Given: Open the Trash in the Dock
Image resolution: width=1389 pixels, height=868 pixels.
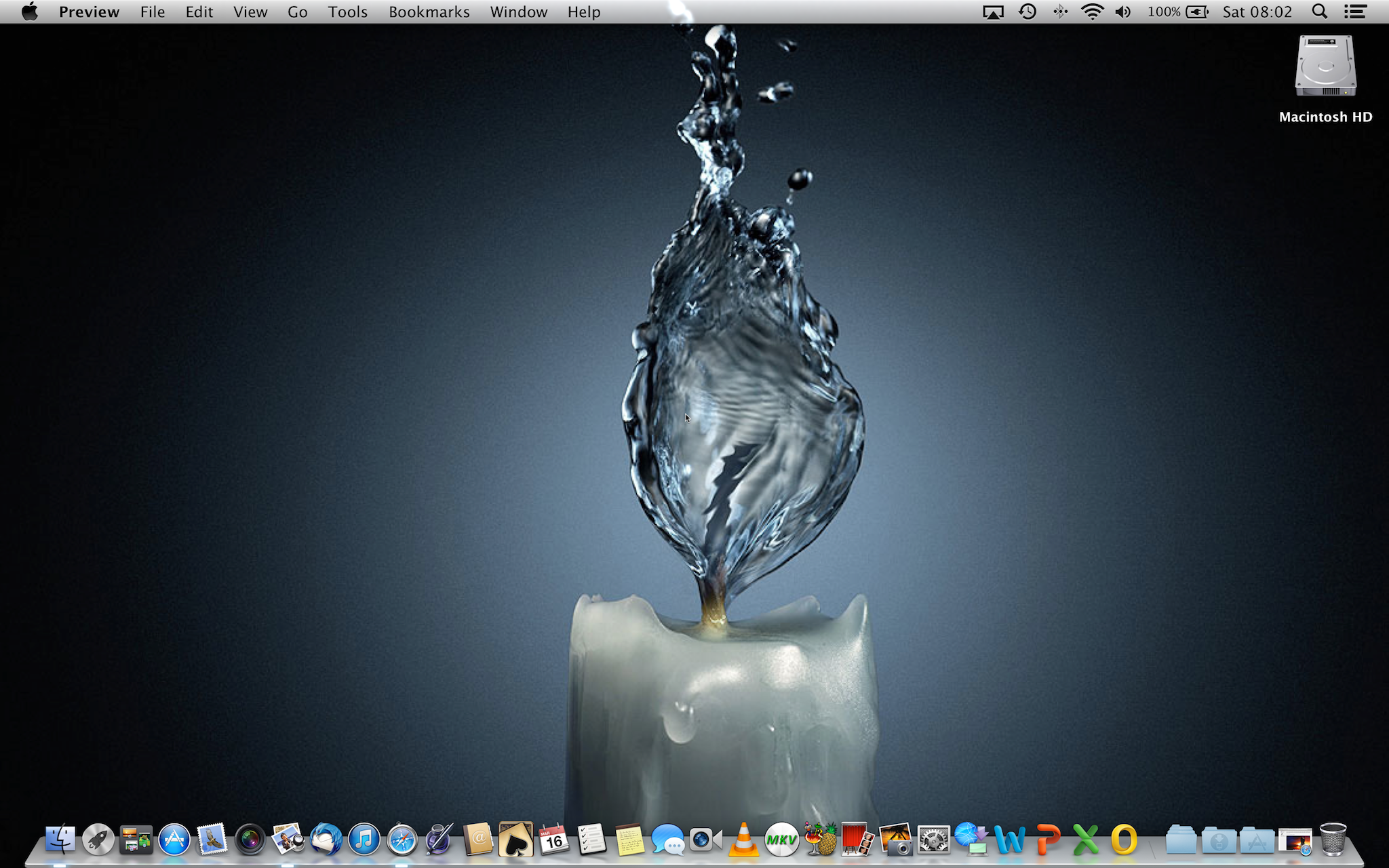Looking at the screenshot, I should (1333, 840).
